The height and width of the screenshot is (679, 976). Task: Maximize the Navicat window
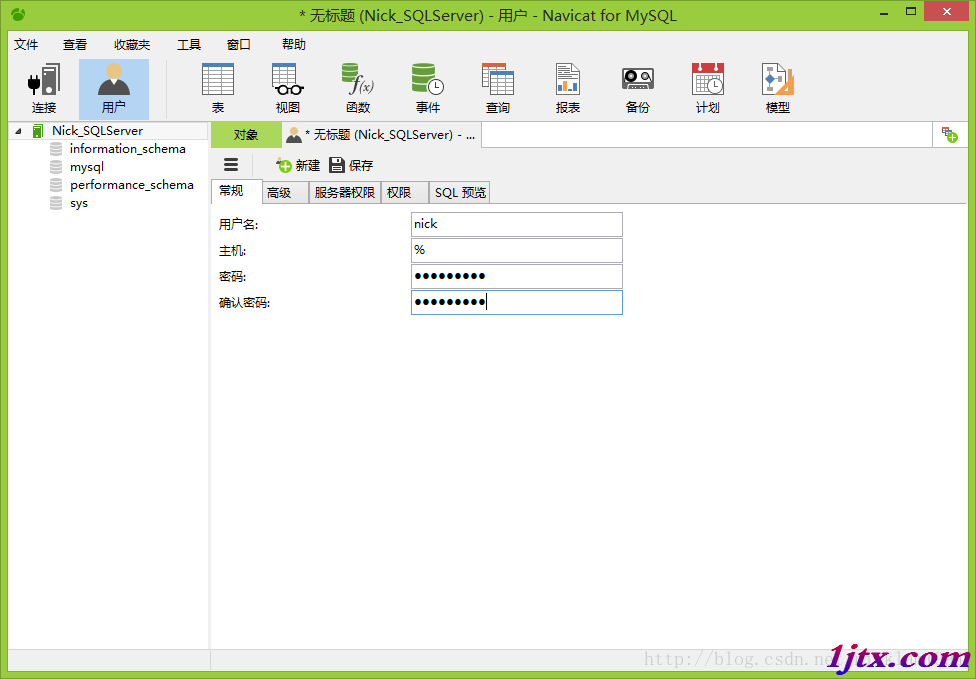click(911, 12)
